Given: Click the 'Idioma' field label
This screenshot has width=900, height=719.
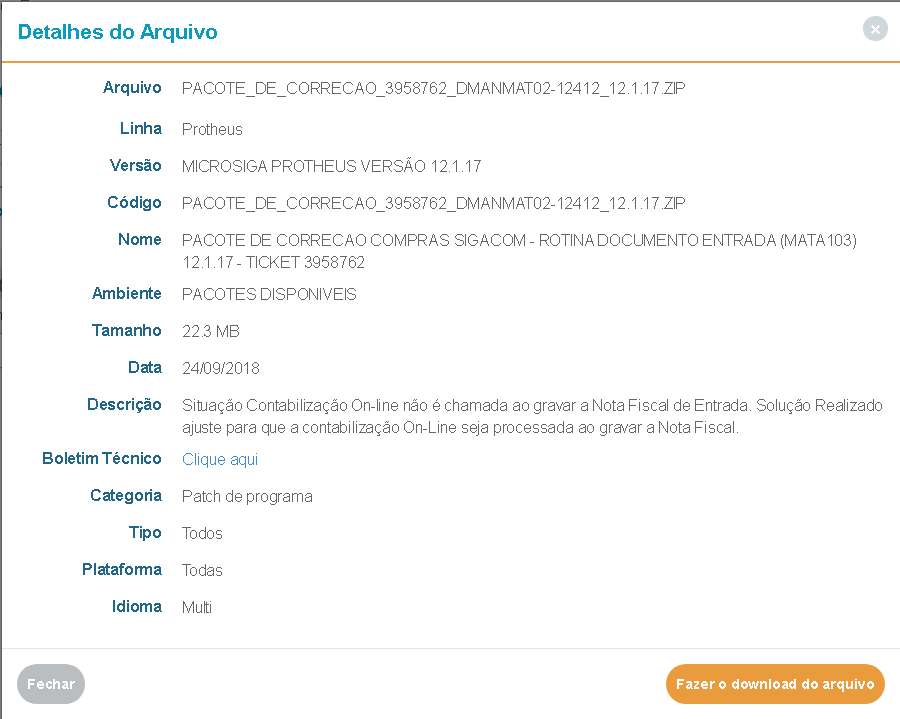Looking at the screenshot, I should point(137,606).
